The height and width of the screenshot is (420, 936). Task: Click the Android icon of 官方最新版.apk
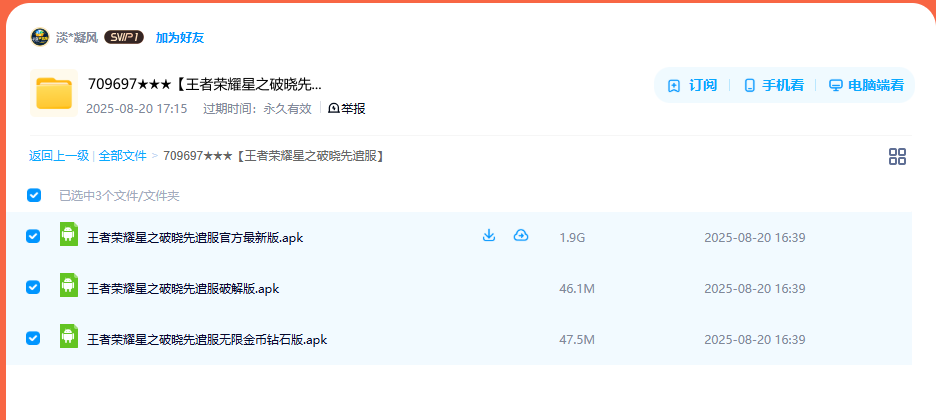69,234
